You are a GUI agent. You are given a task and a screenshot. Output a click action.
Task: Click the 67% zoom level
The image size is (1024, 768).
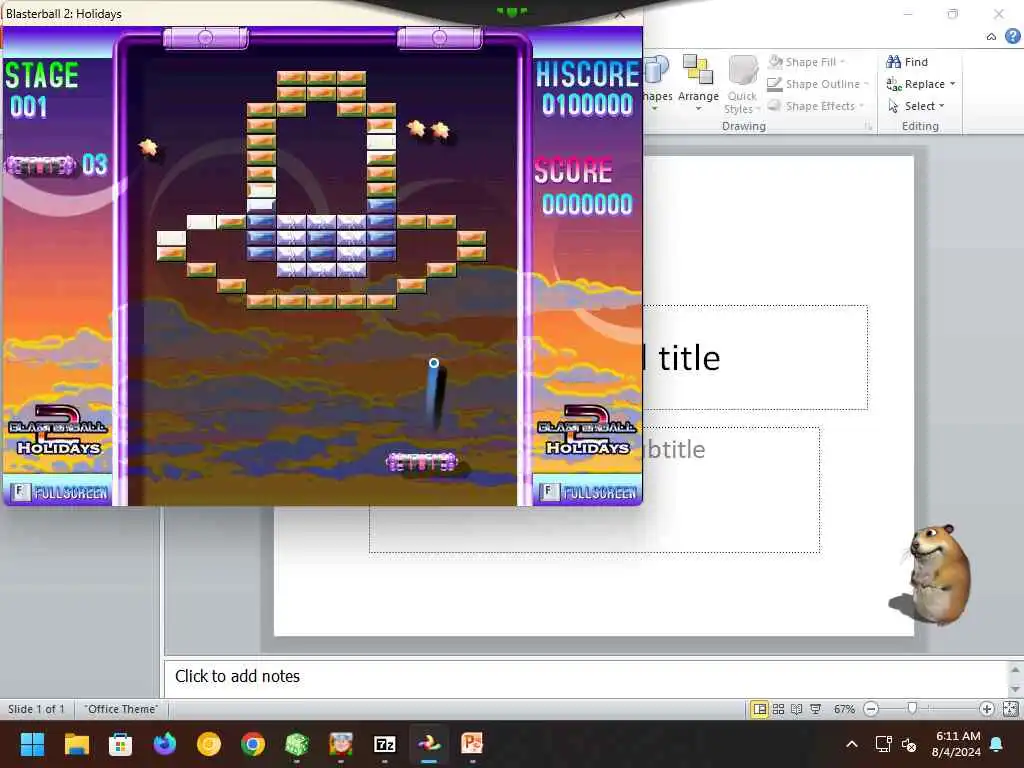tap(844, 709)
